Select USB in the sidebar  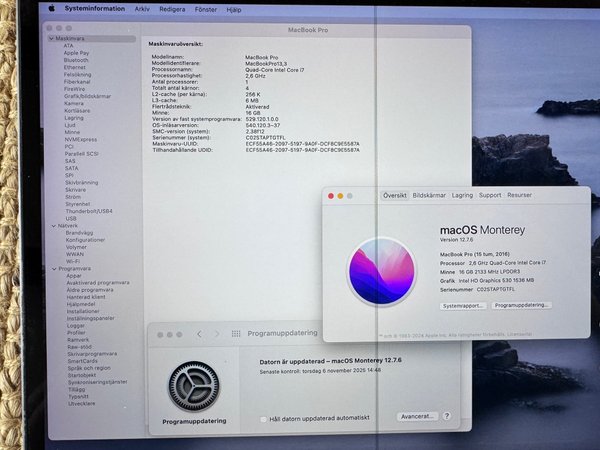71,218
